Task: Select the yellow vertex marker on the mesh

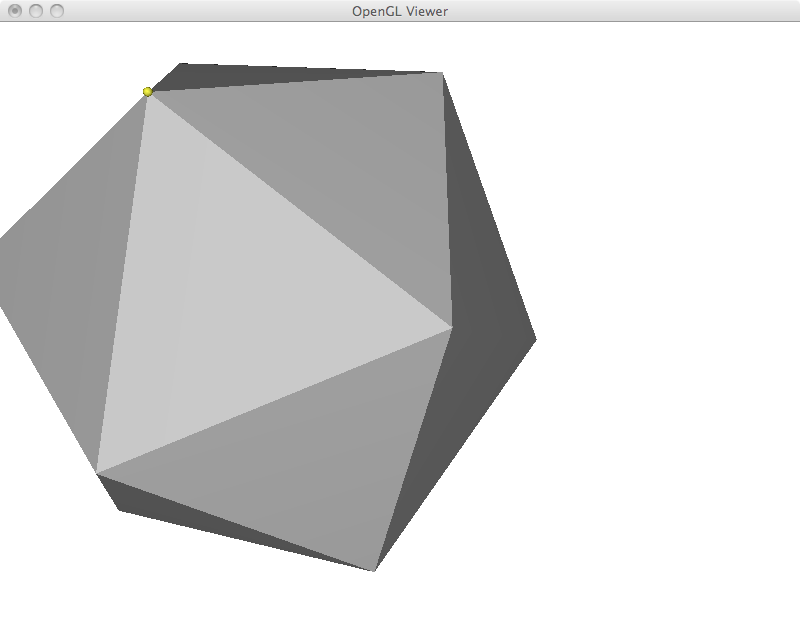Action: [147, 92]
